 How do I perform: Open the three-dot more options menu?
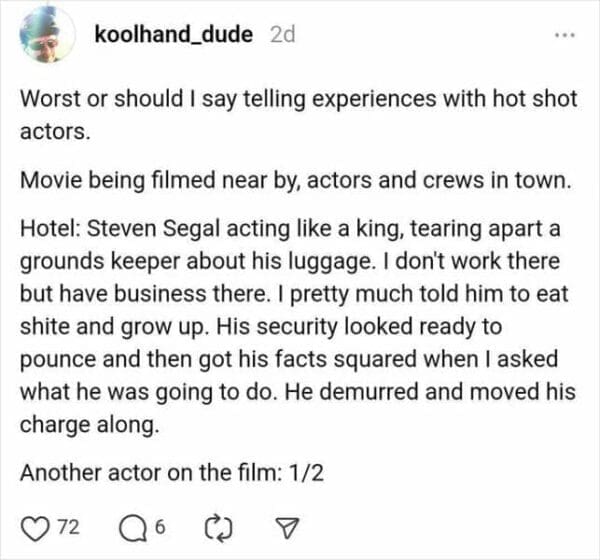566,35
